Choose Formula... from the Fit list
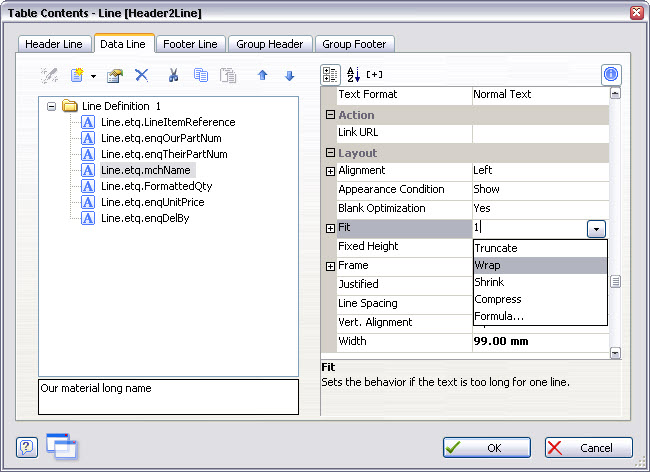This screenshot has height=472, width=650. pos(540,316)
